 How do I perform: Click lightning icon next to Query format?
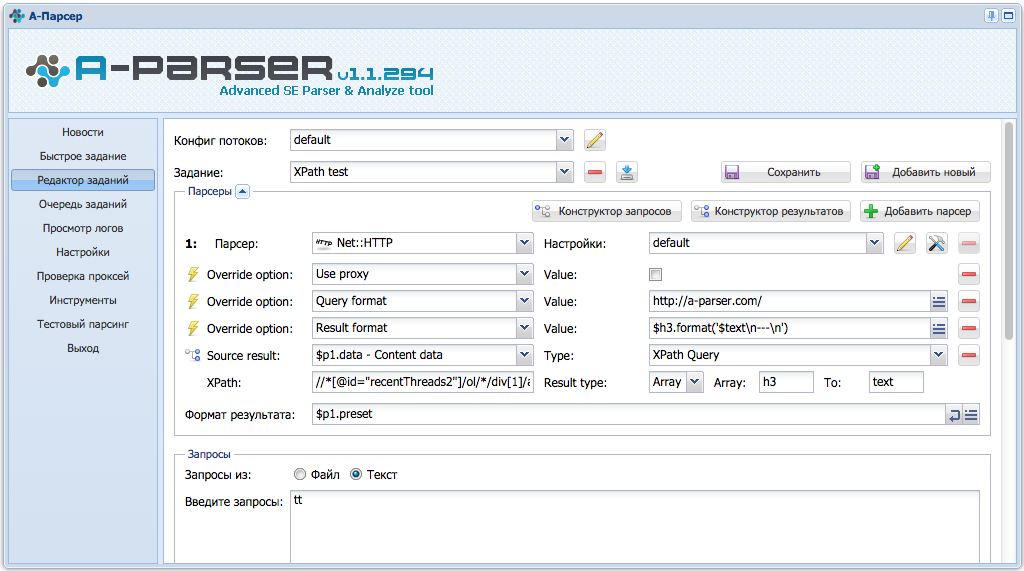pyautogui.click(x=193, y=301)
